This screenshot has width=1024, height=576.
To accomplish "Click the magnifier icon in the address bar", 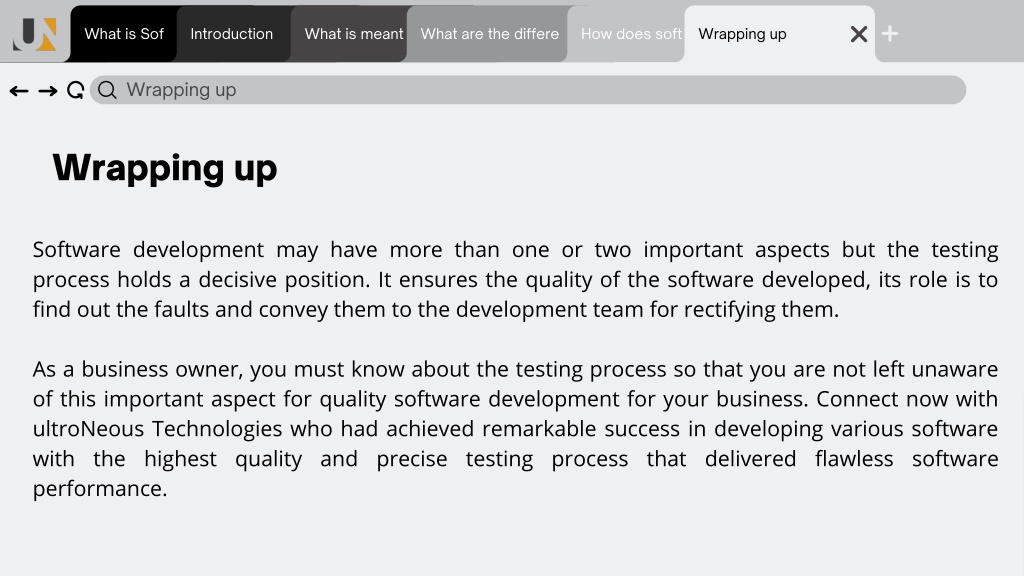I will coord(107,90).
